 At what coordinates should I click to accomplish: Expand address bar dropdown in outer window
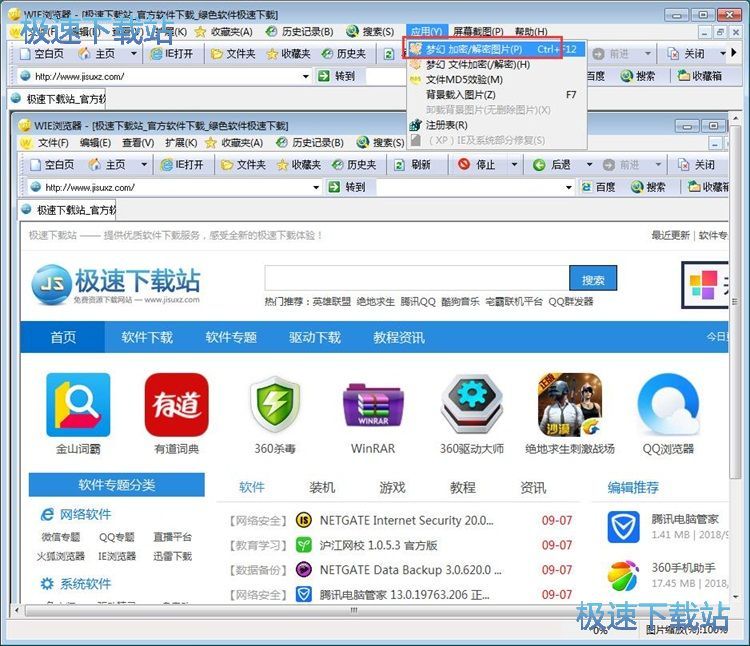306,76
